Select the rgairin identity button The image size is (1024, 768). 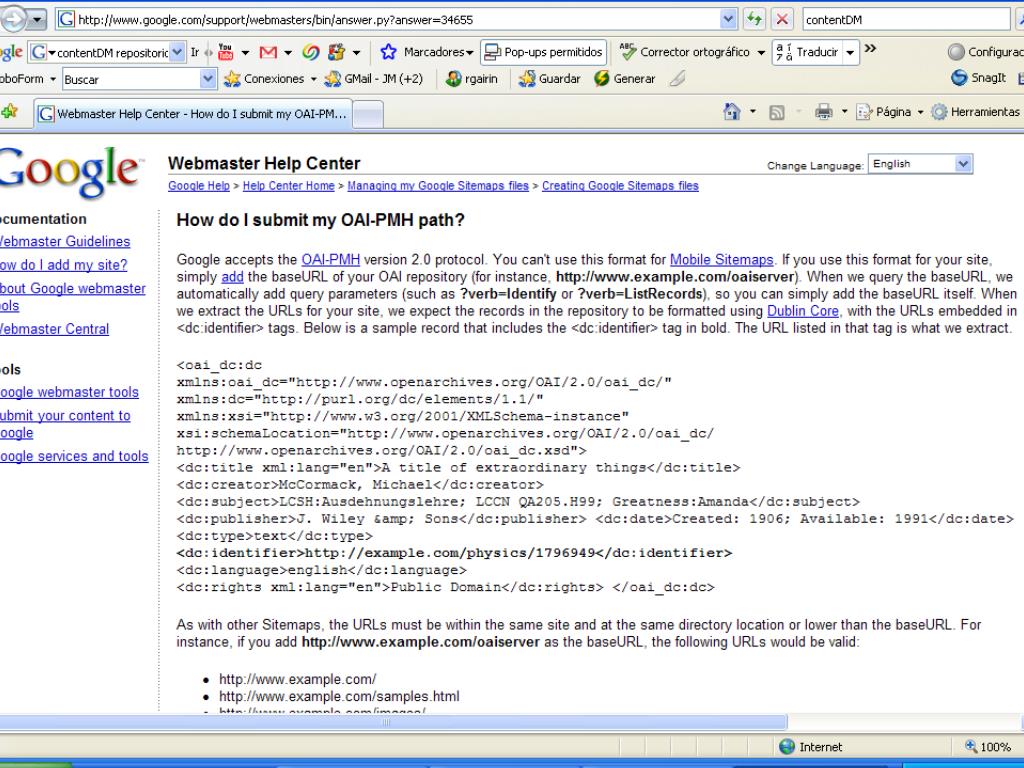(472, 79)
